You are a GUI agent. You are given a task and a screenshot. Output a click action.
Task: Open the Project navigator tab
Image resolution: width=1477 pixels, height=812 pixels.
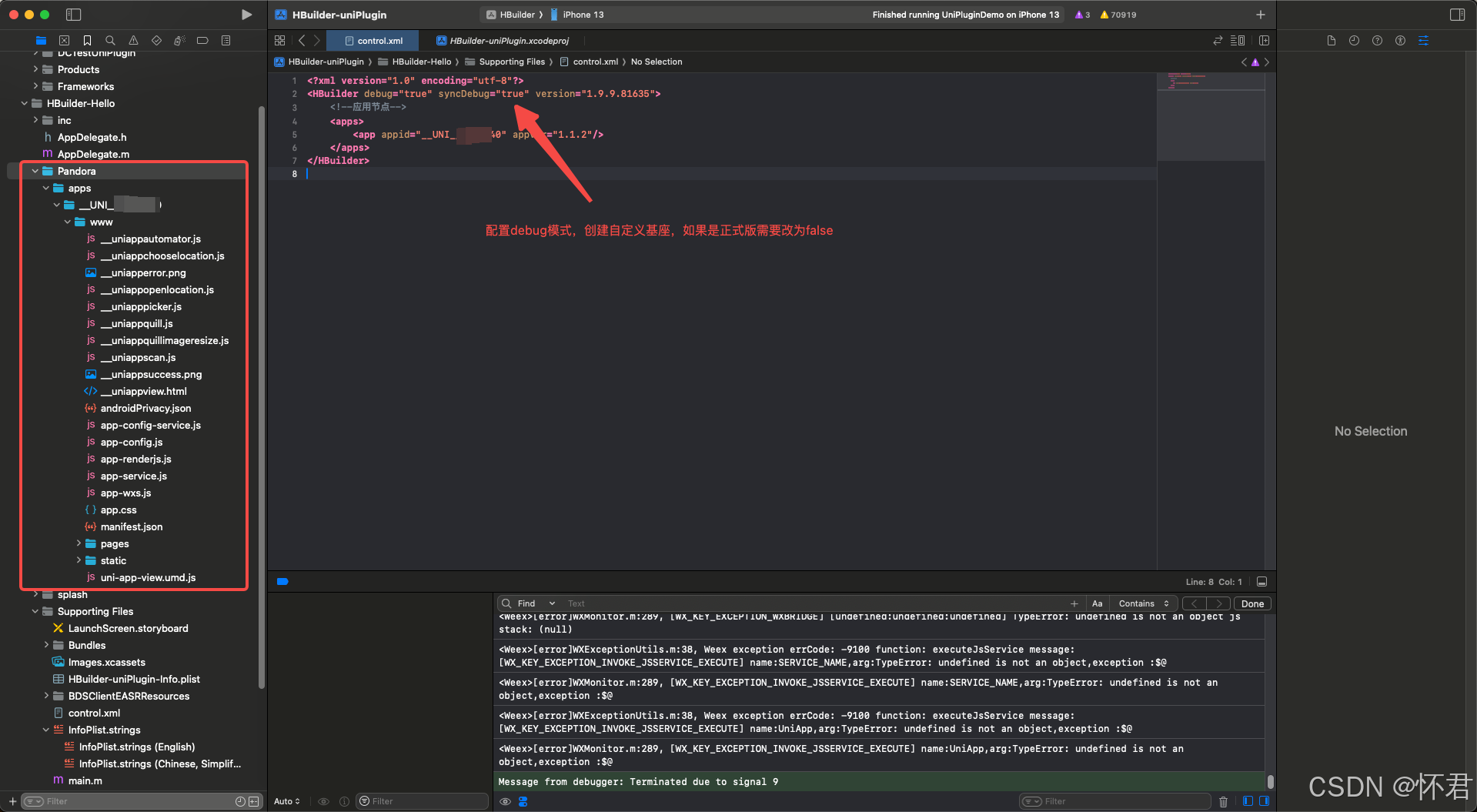point(41,40)
